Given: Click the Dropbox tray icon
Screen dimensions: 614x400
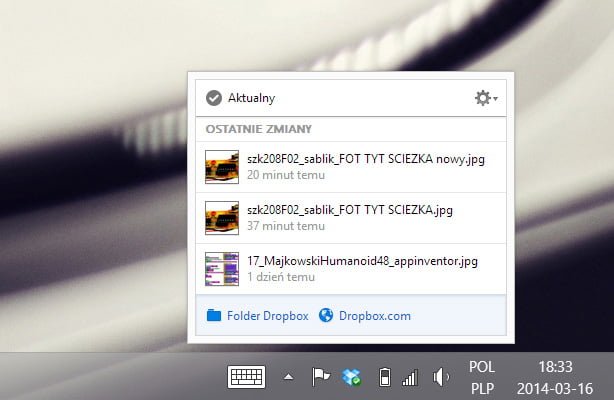Looking at the screenshot, I should 351,377.
